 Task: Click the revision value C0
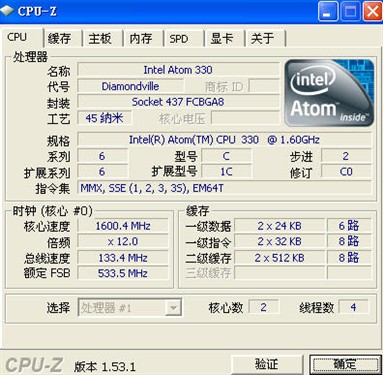coord(346,172)
